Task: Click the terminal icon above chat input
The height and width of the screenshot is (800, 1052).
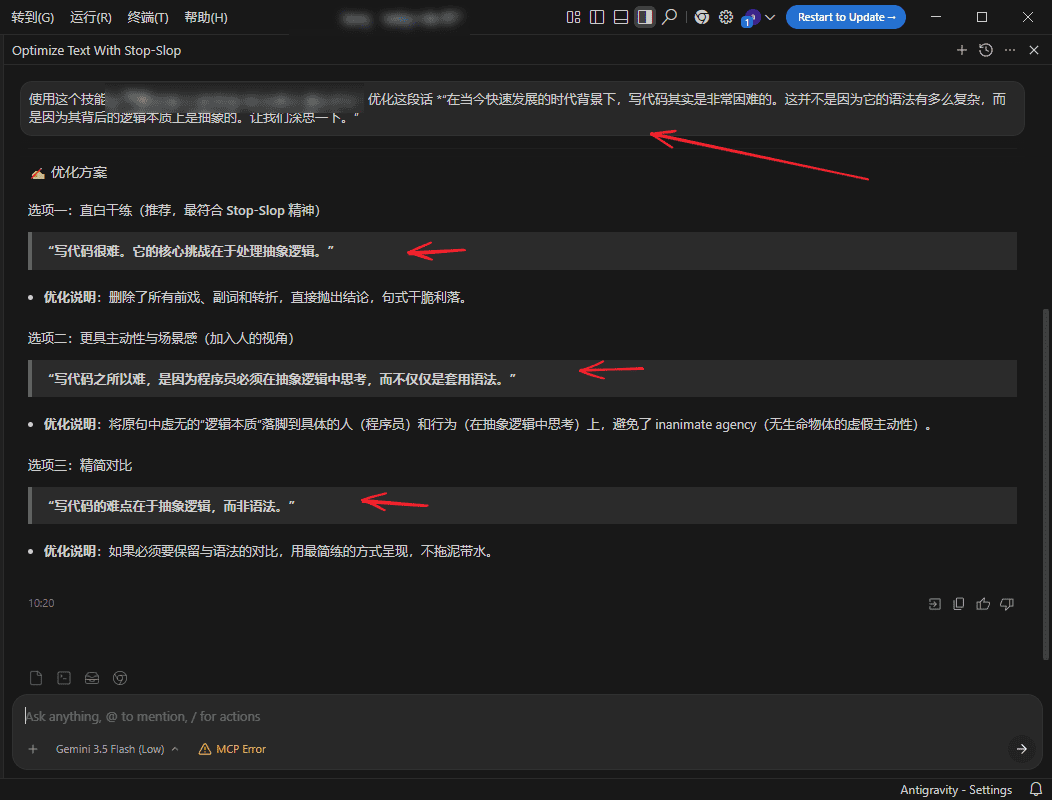Action: [64, 678]
